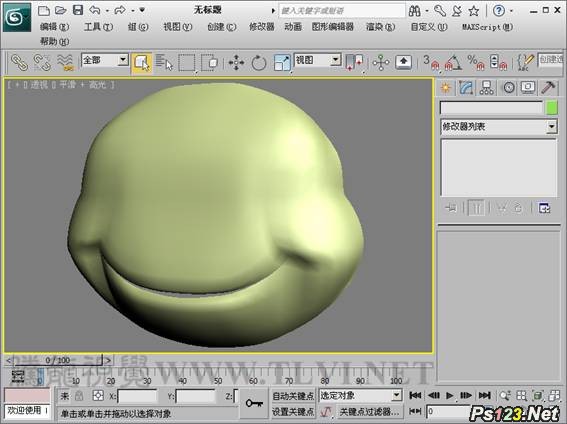This screenshot has width=567, height=424.
Task: Toggle Angle Snap
Action: pos(453,63)
